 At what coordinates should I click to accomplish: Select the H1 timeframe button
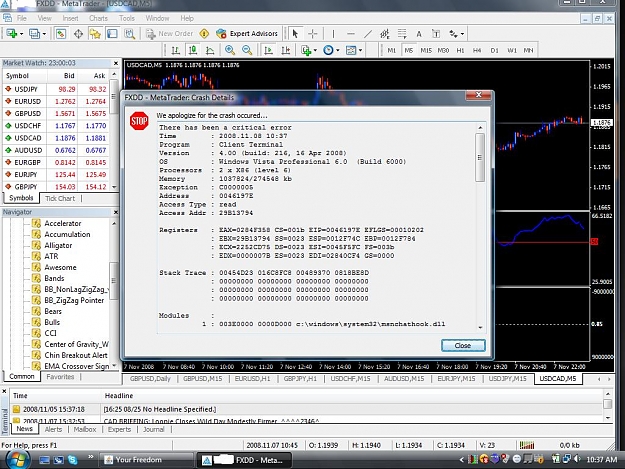pos(460,50)
